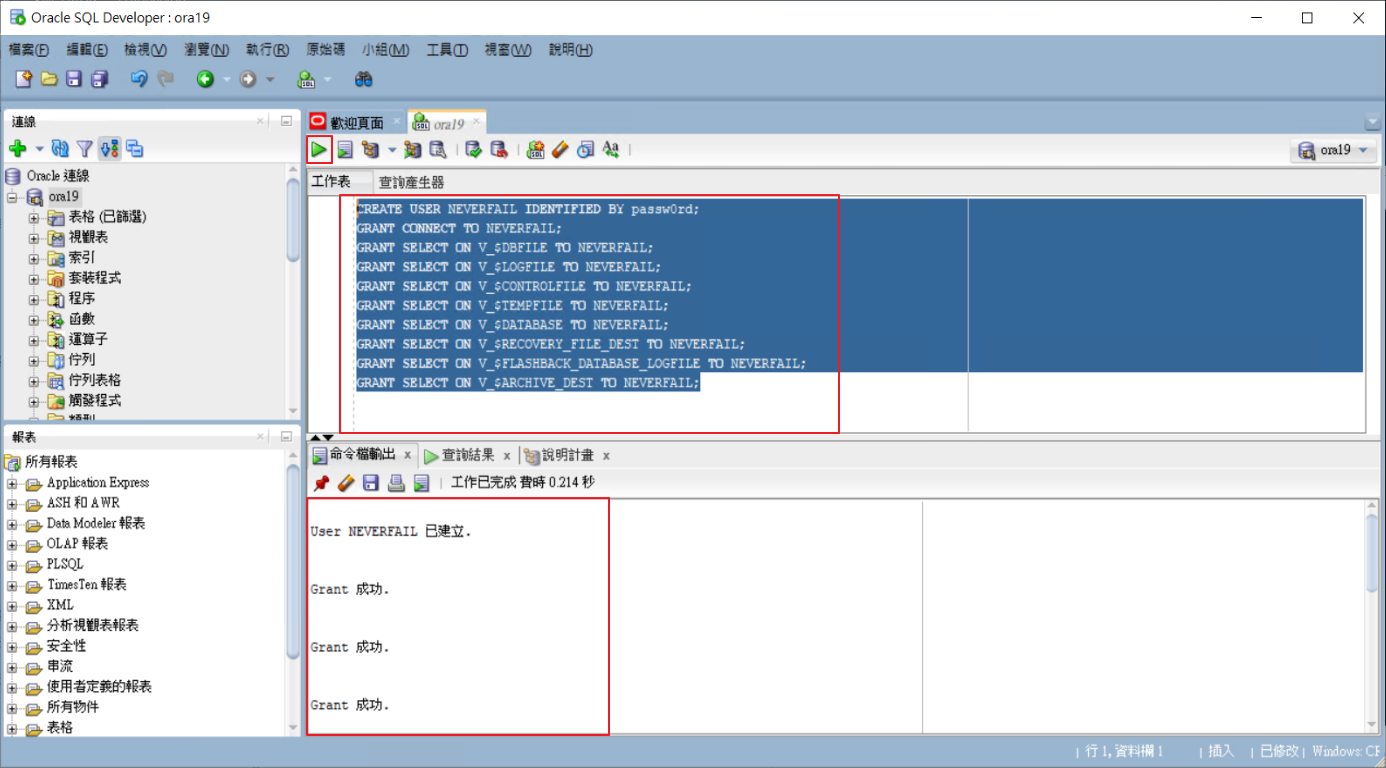The image size is (1386, 768).
Task: Click the GRANT CONNECT TO NEVERFAIL line
Action: (x=459, y=228)
